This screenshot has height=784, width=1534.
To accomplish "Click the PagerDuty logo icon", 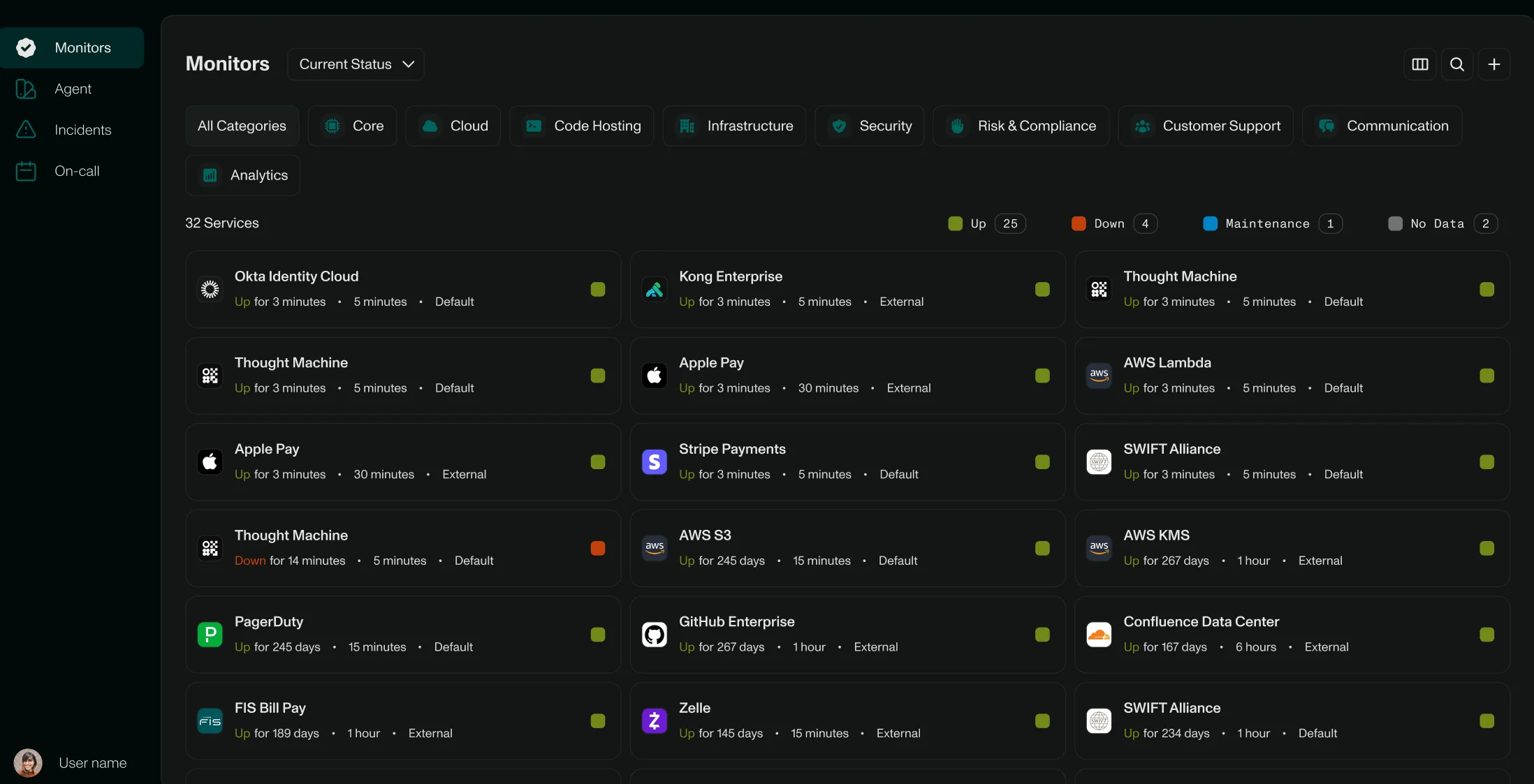I will 210,635.
